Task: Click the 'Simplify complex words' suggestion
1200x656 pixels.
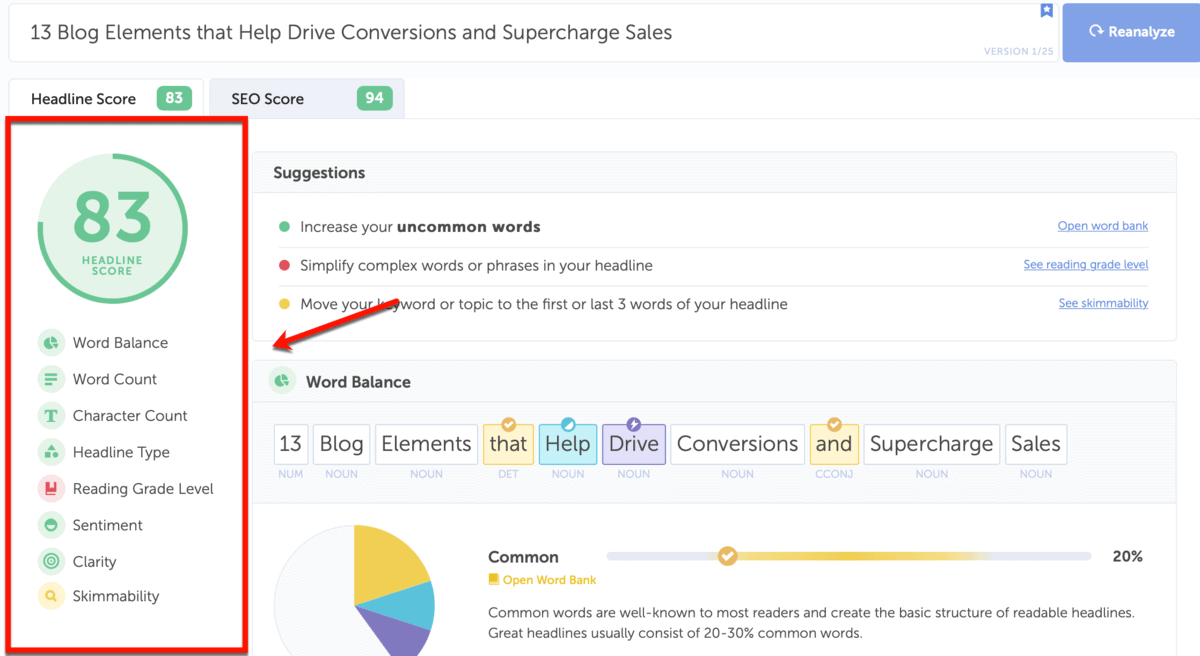Action: (x=476, y=265)
